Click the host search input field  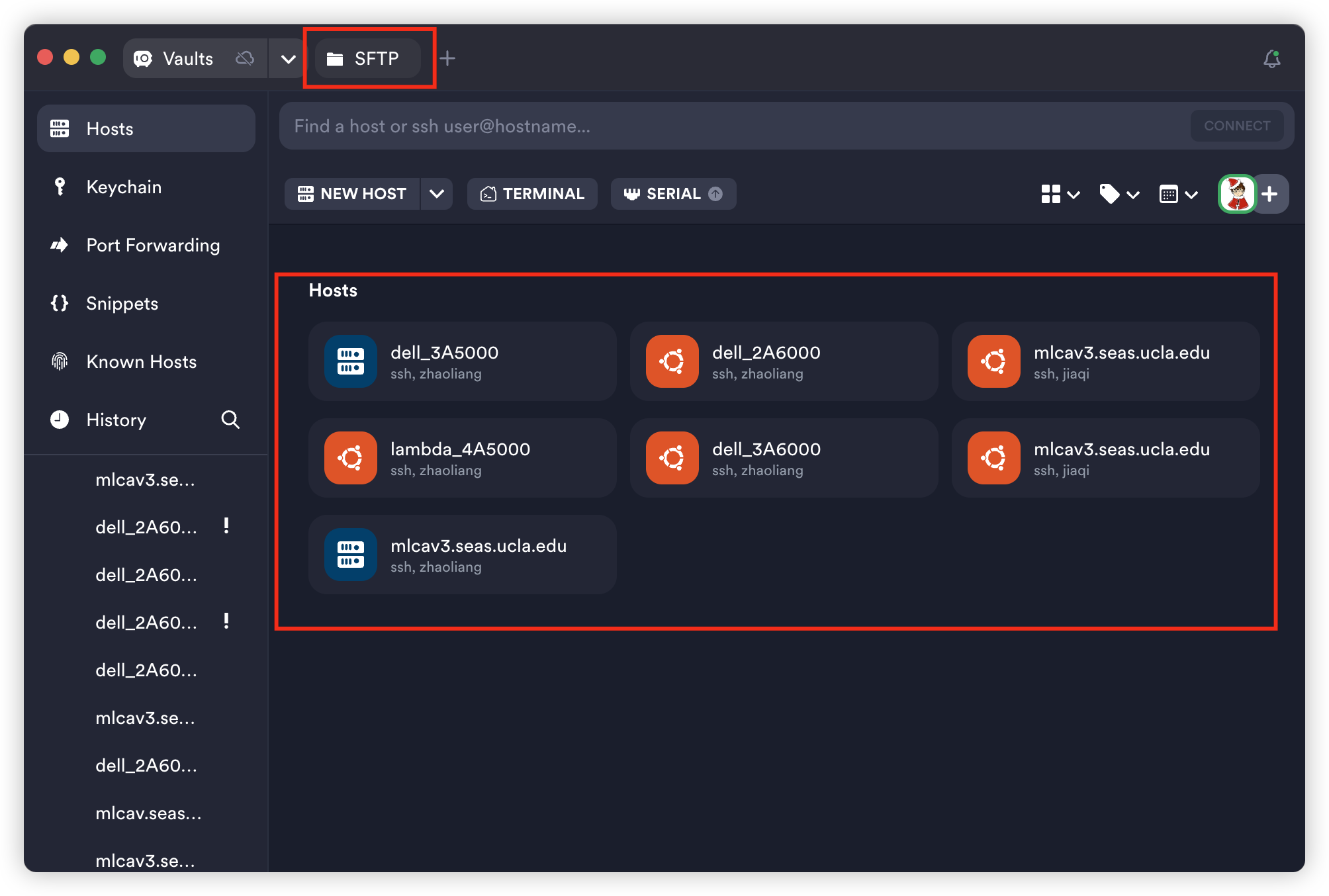[x=728, y=126]
